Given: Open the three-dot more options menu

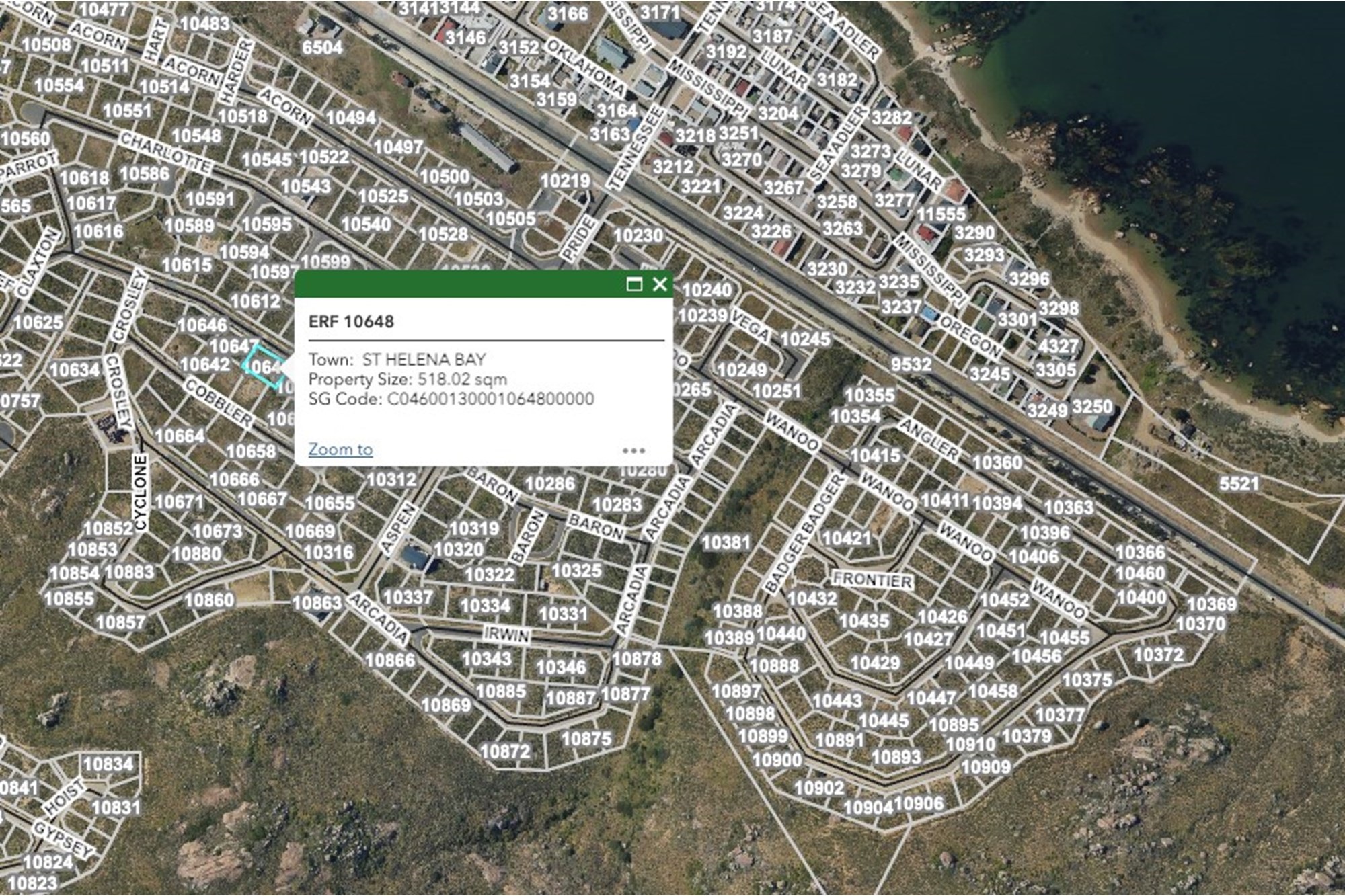Looking at the screenshot, I should pyautogui.click(x=633, y=450).
